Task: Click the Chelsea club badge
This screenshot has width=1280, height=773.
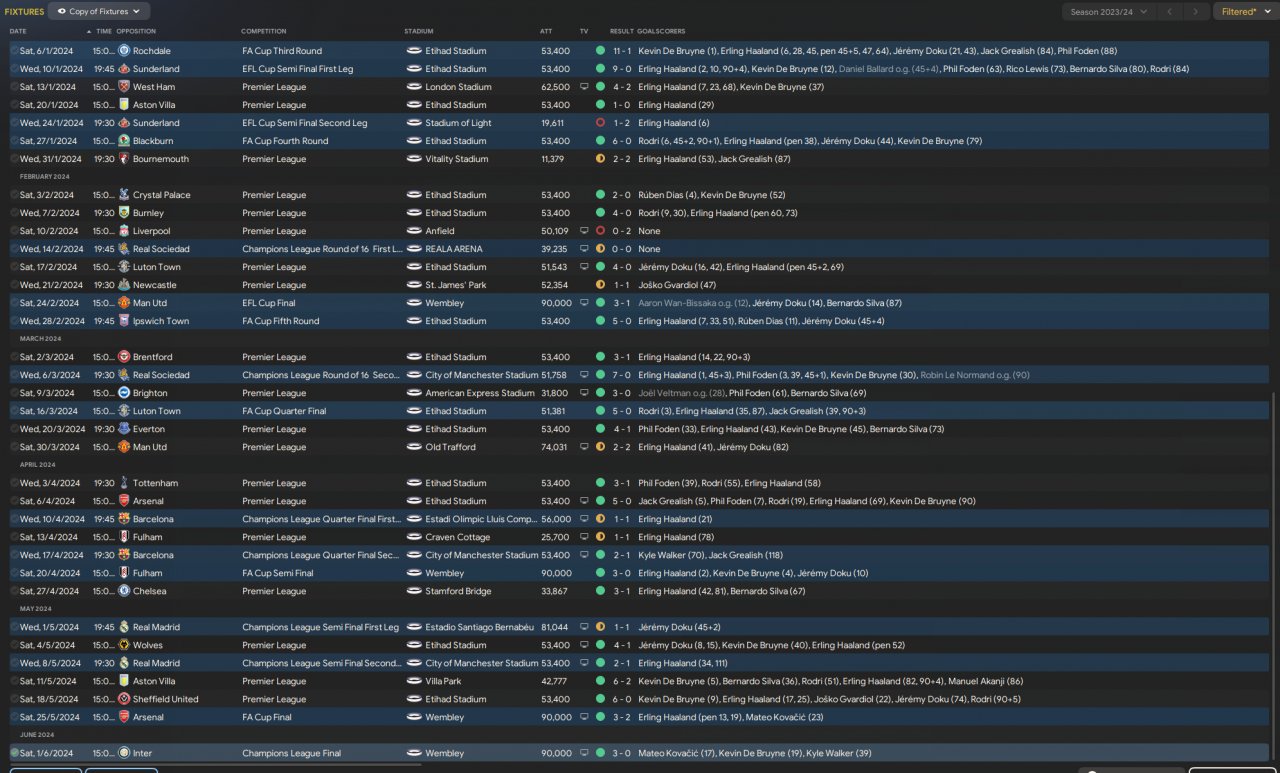Action: coord(124,591)
